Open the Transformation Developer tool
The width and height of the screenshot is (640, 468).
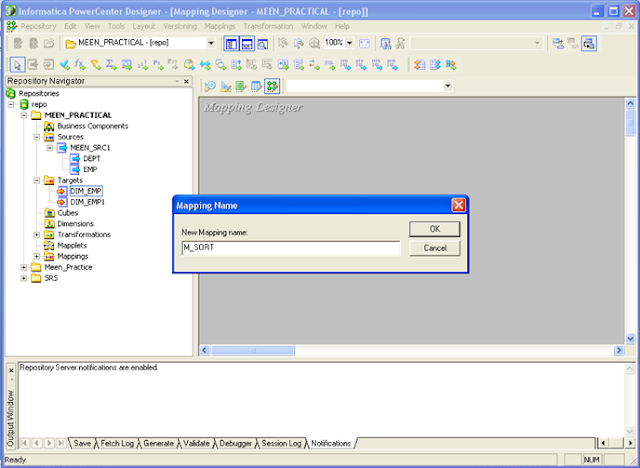point(241,86)
